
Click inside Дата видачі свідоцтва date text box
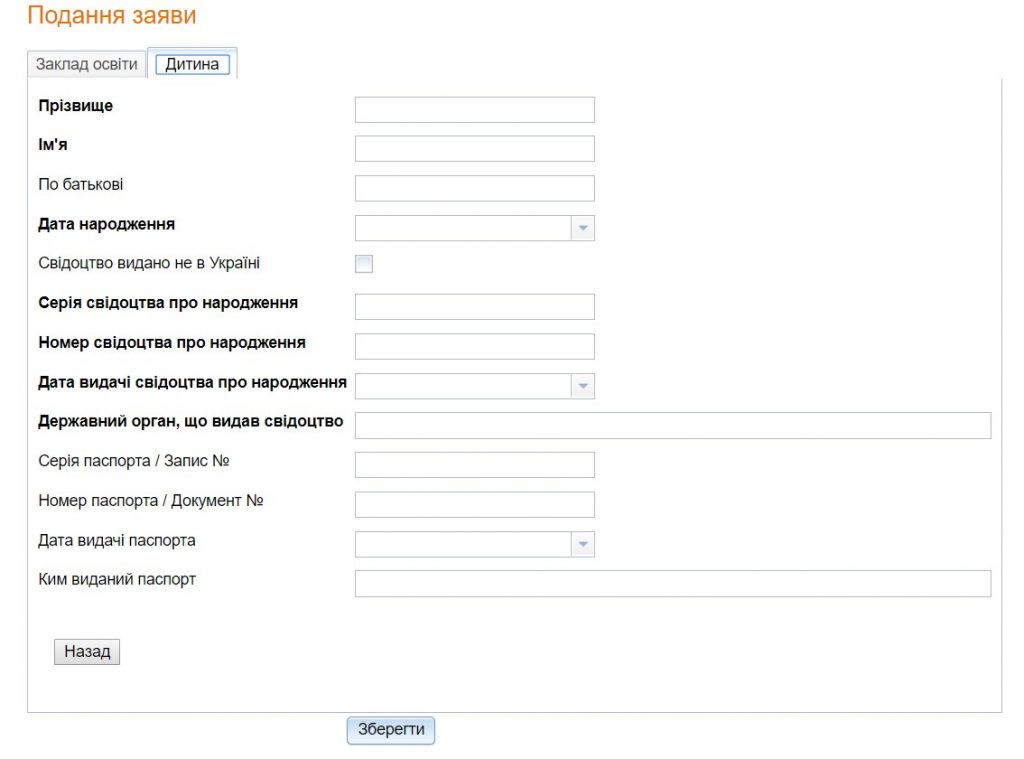(x=462, y=386)
